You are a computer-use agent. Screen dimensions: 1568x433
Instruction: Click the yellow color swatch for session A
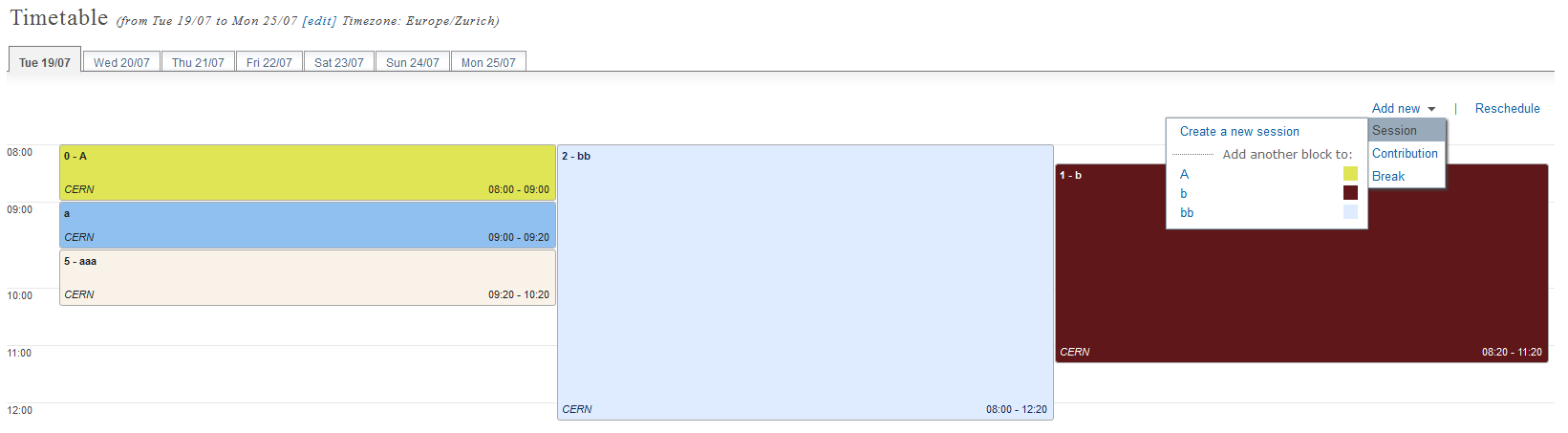click(1350, 173)
